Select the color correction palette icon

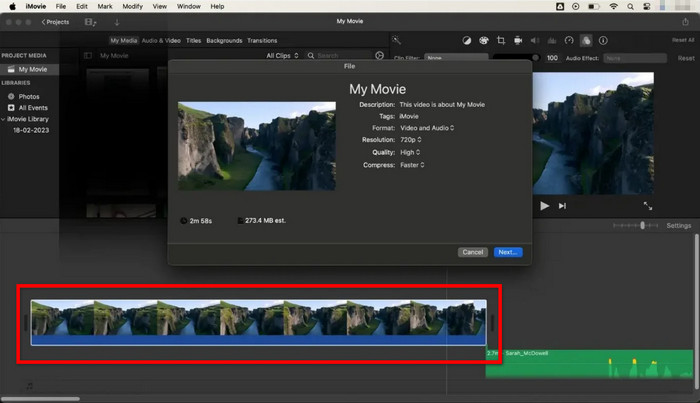pos(483,41)
